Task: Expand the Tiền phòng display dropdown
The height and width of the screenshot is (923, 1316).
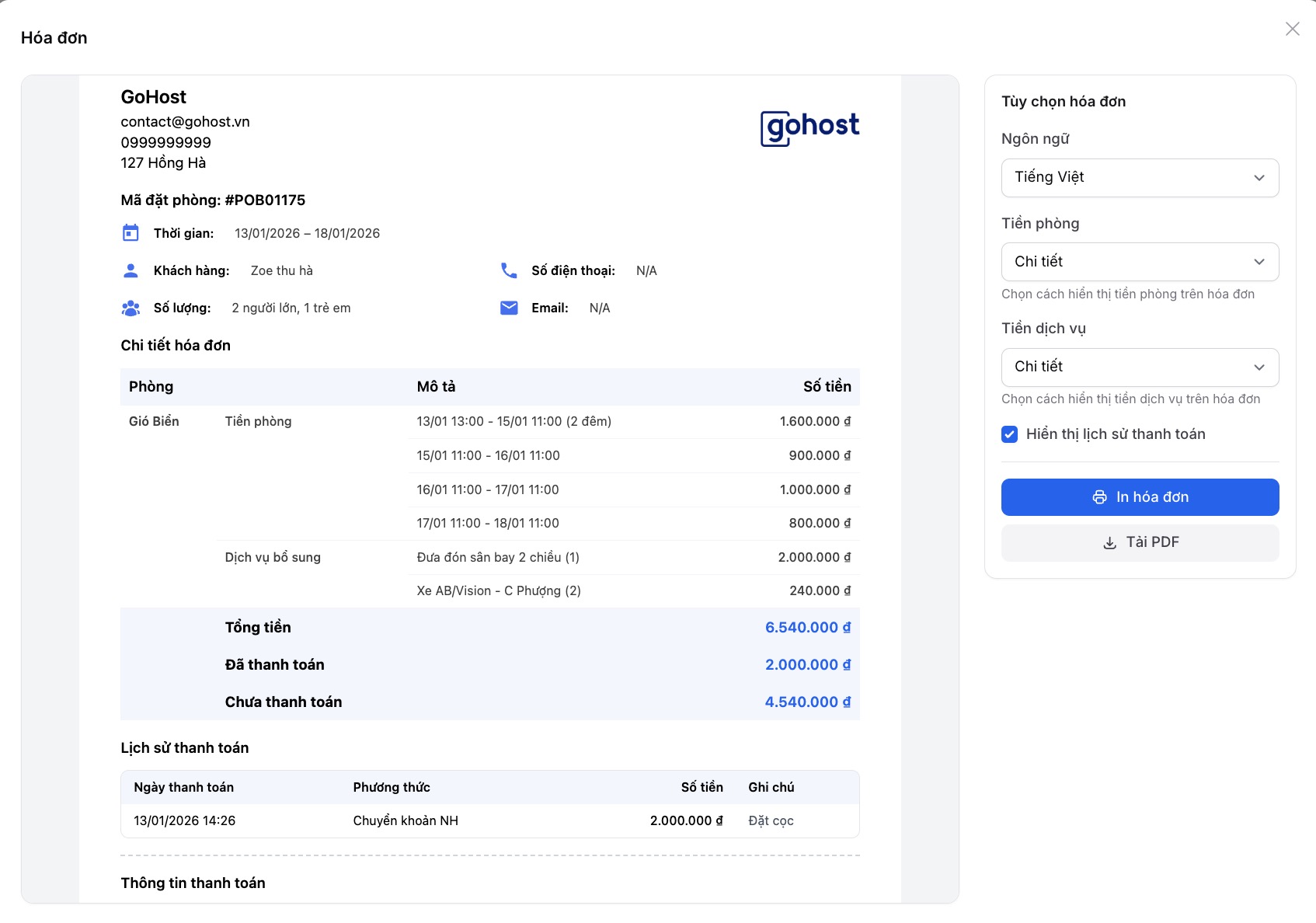Action: coord(1140,262)
